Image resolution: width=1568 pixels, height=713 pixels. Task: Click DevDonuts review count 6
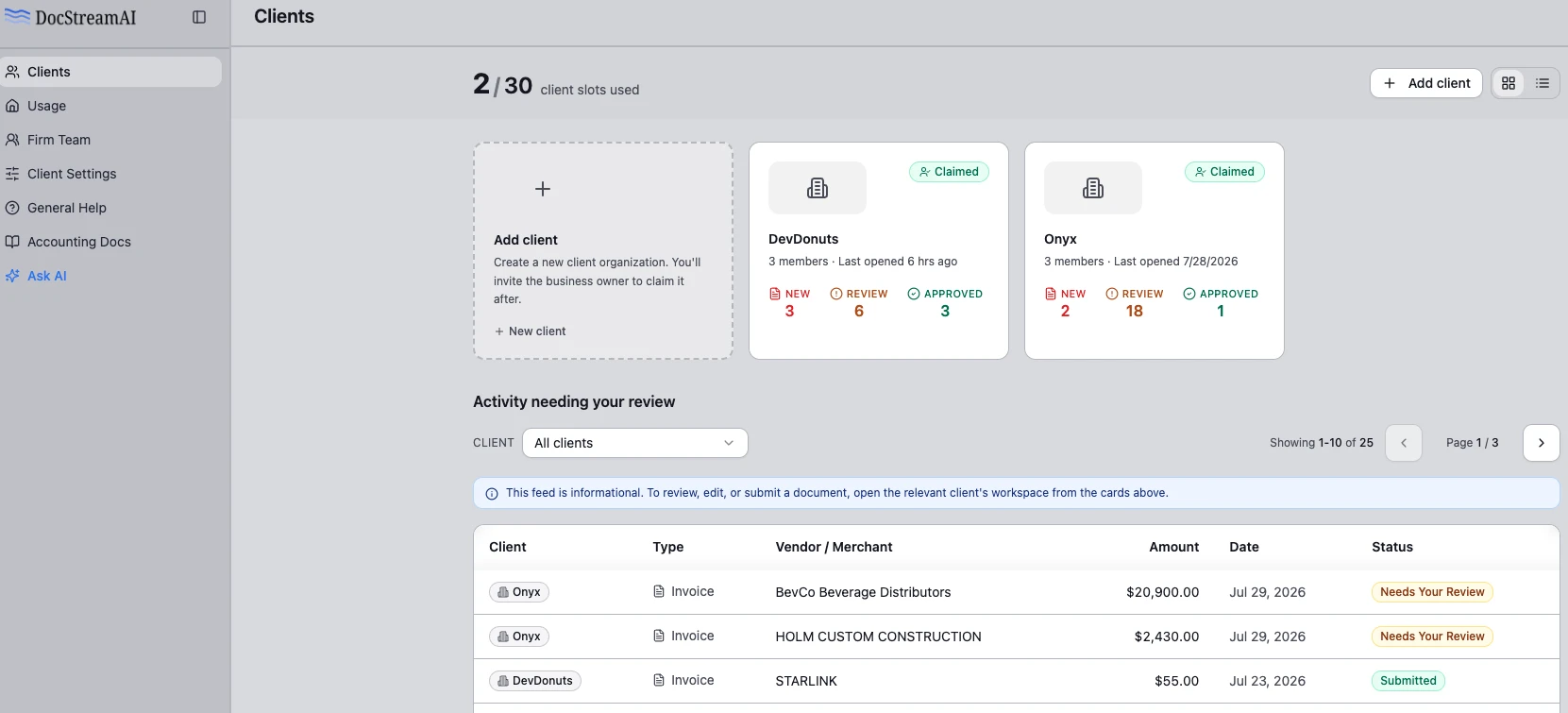click(x=859, y=312)
